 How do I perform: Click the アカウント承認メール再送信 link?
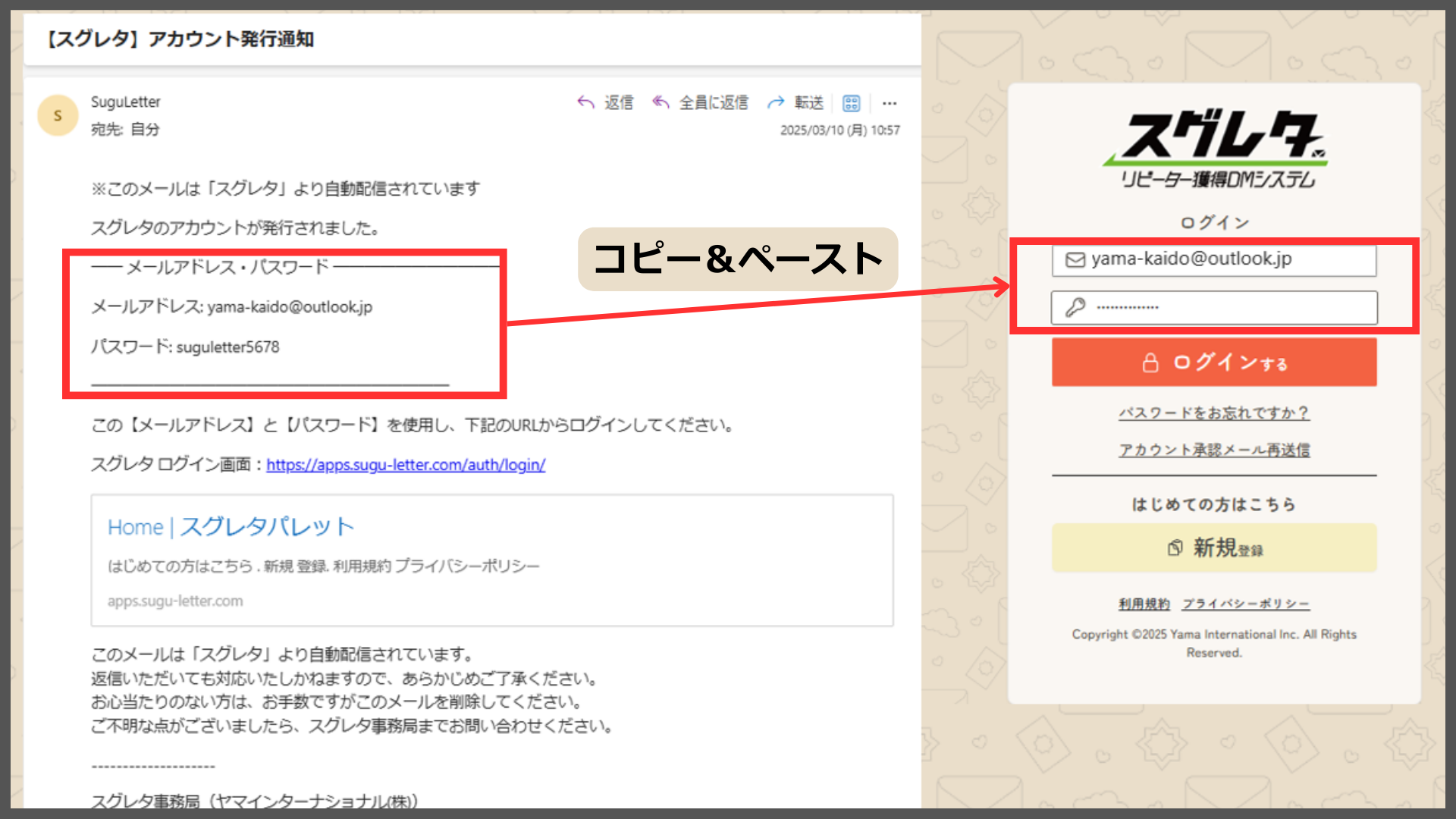tap(1214, 450)
